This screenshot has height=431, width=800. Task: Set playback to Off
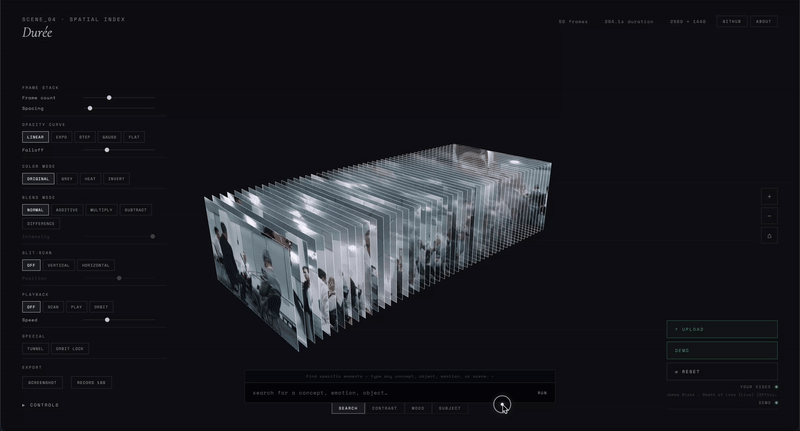tap(31, 307)
